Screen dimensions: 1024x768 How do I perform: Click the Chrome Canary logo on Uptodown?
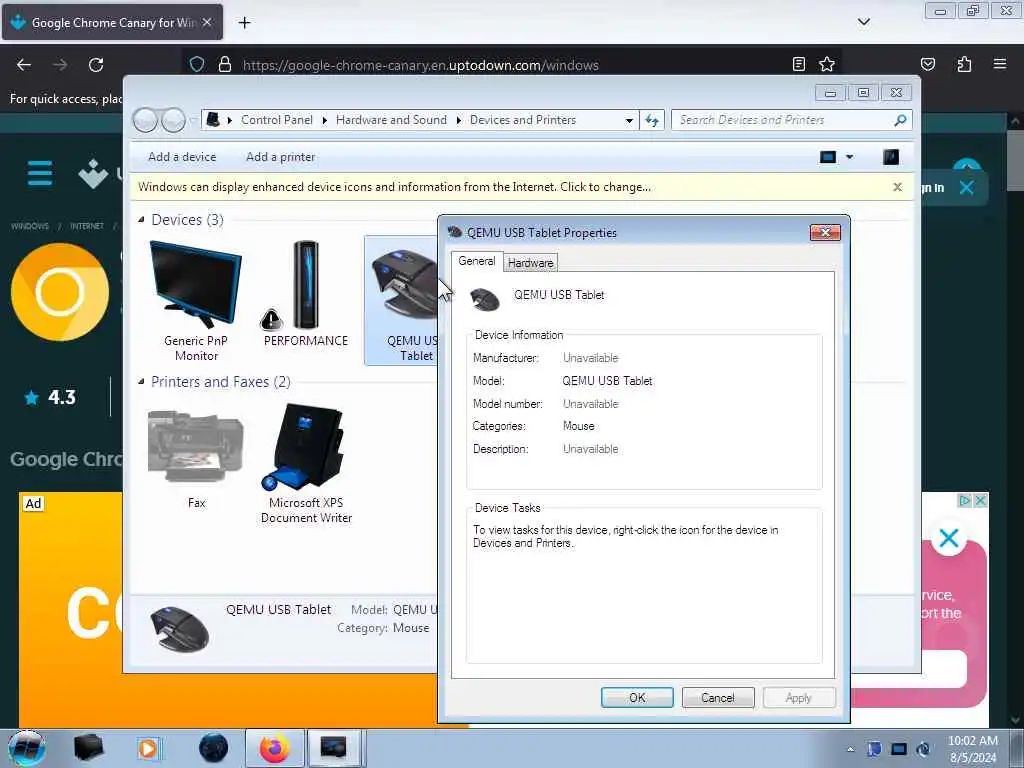59,292
